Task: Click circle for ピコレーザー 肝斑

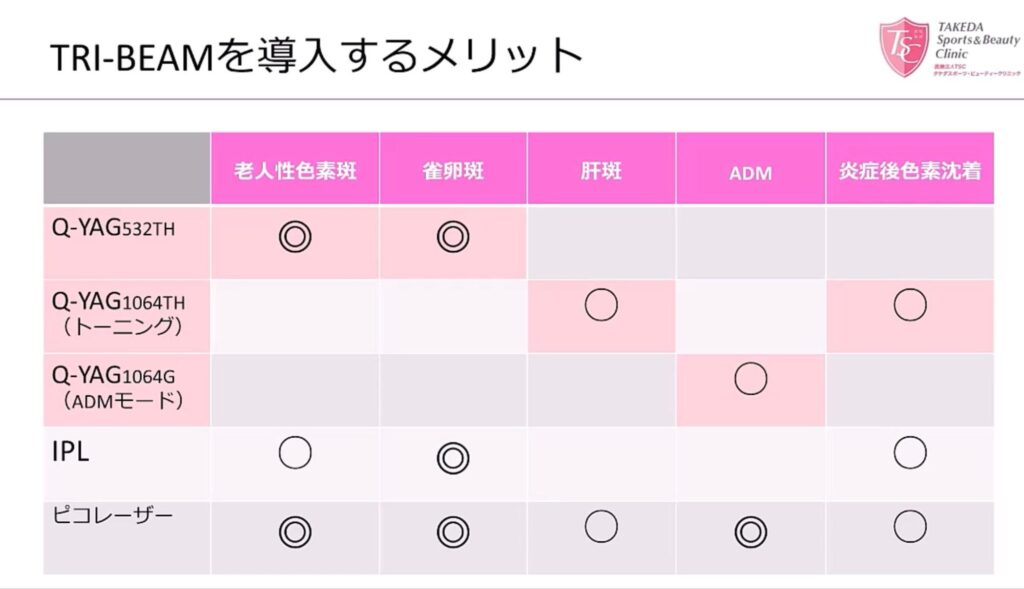Action: 601,526
